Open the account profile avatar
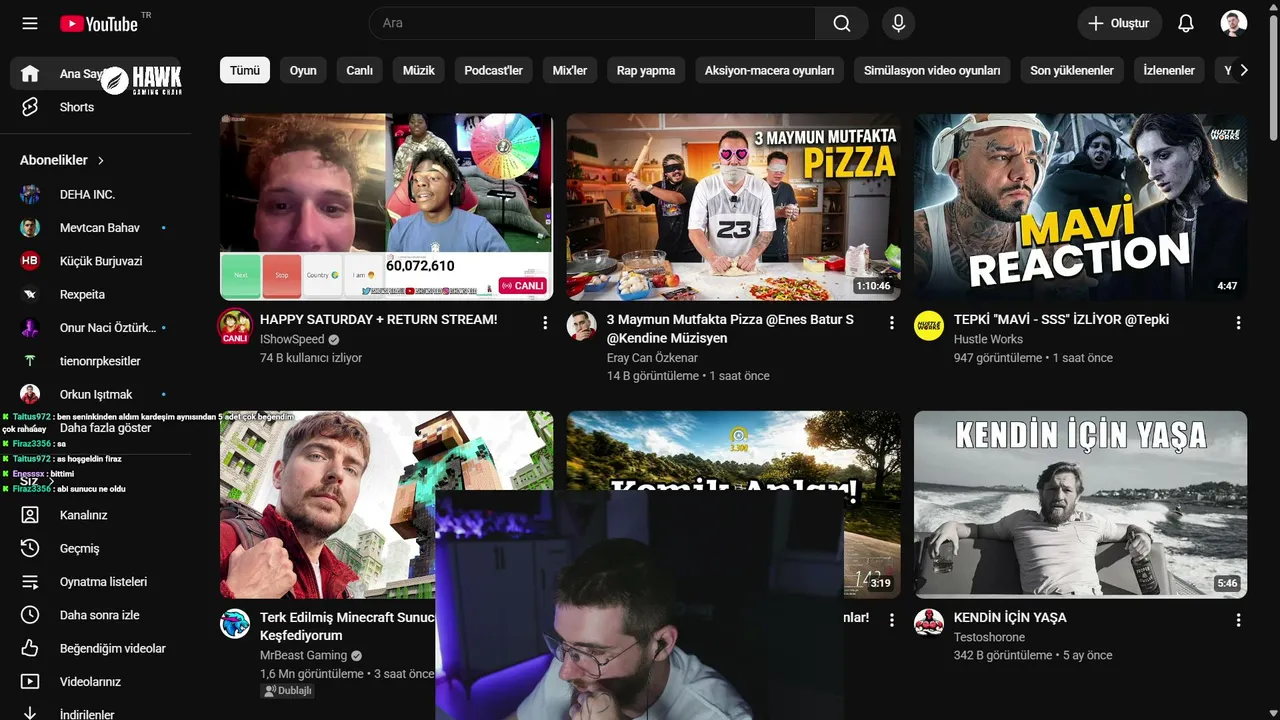 coord(1234,23)
